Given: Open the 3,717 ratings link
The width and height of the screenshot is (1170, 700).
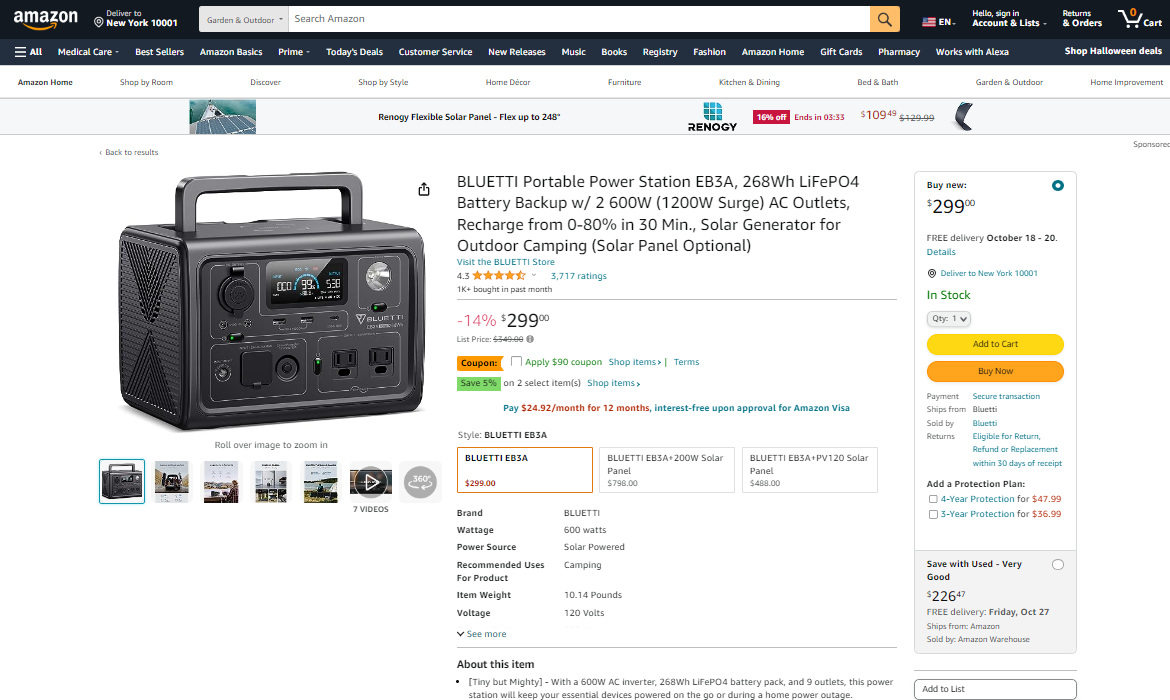Looking at the screenshot, I should [578, 275].
